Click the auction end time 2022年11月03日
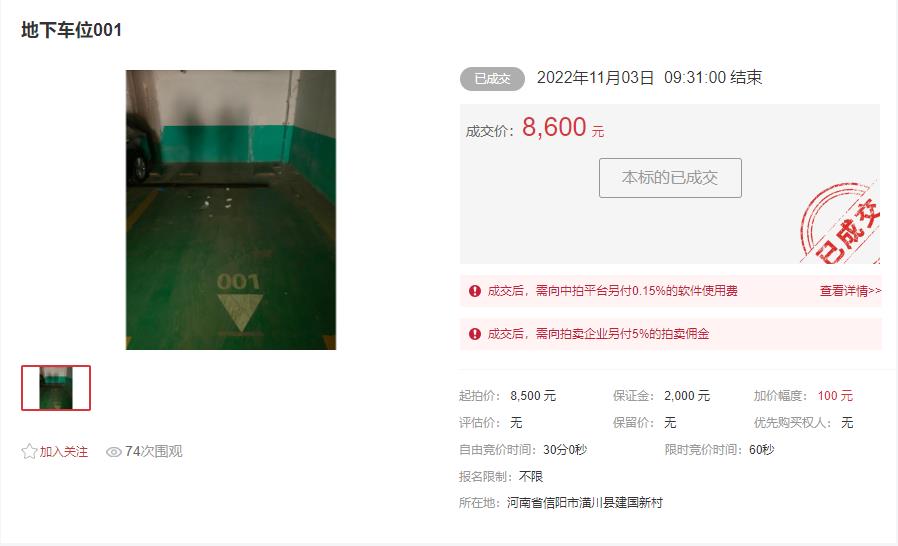898x546 pixels. [595, 78]
